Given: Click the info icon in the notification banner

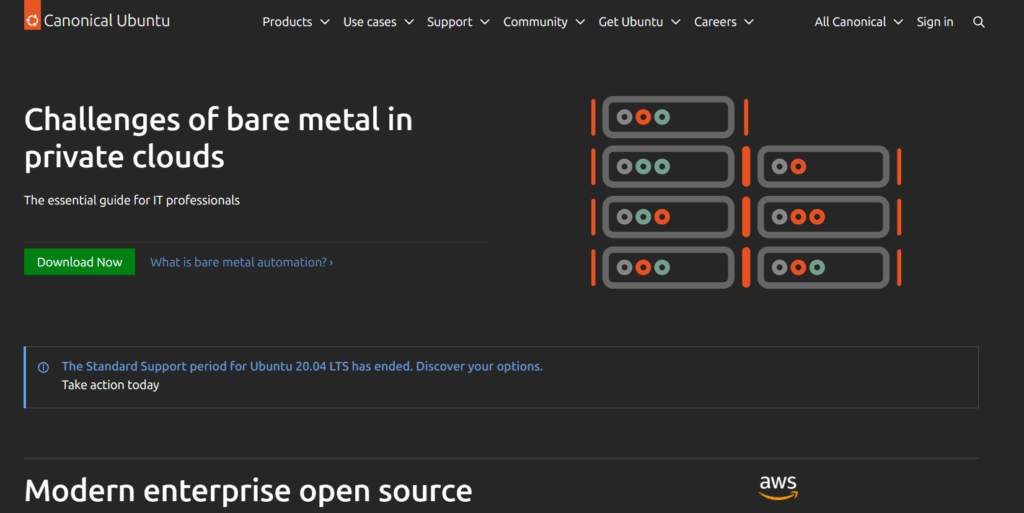Looking at the screenshot, I should point(43,367).
